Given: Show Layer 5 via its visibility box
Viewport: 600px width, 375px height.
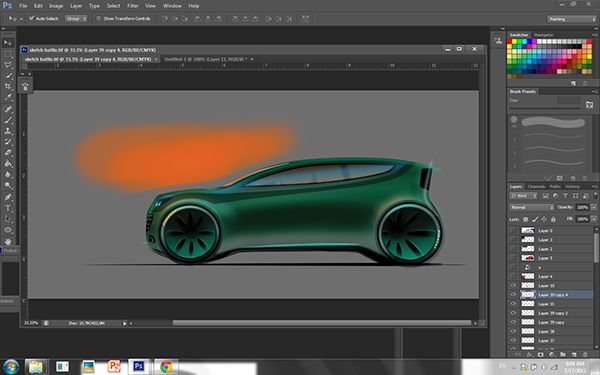Looking at the screenshot, I should coord(513,258).
